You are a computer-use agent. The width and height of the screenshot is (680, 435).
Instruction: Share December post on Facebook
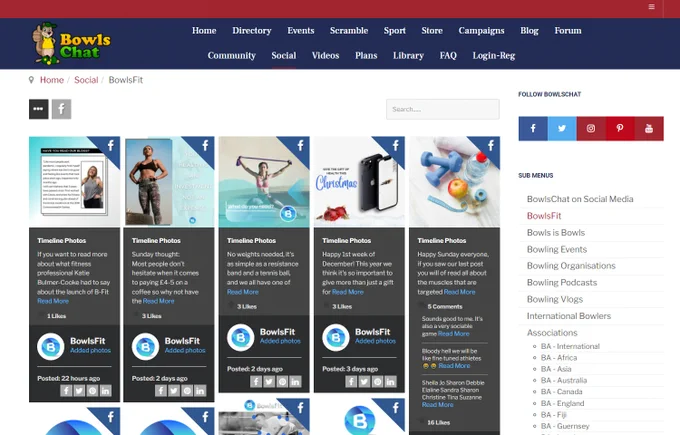click(x=351, y=382)
